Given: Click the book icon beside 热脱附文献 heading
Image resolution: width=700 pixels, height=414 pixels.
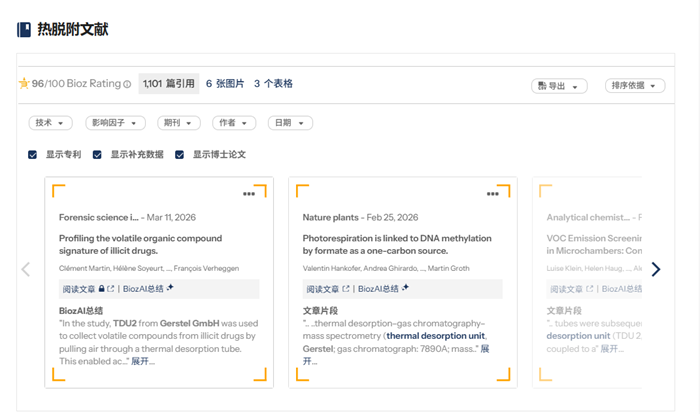Looking at the screenshot, I should click(x=24, y=30).
